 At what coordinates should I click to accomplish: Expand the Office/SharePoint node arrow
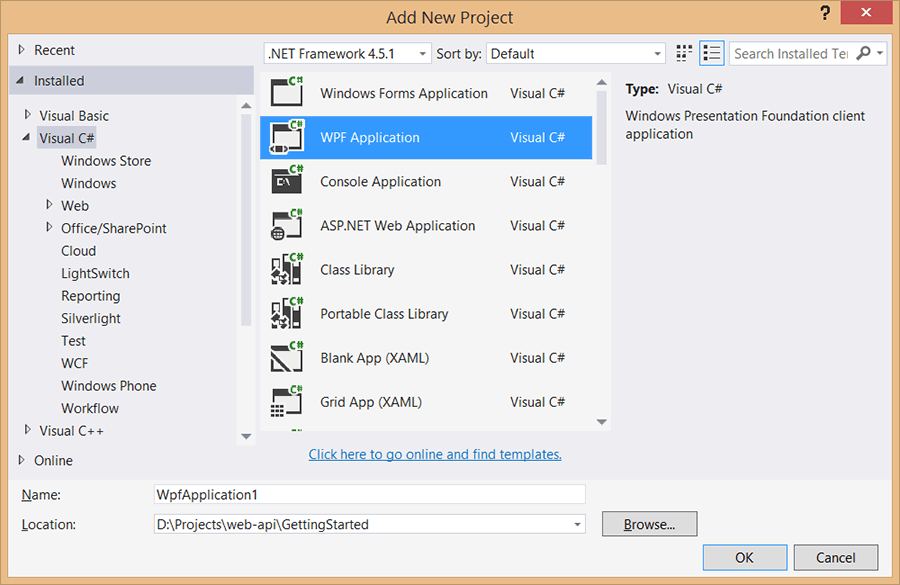(x=49, y=227)
